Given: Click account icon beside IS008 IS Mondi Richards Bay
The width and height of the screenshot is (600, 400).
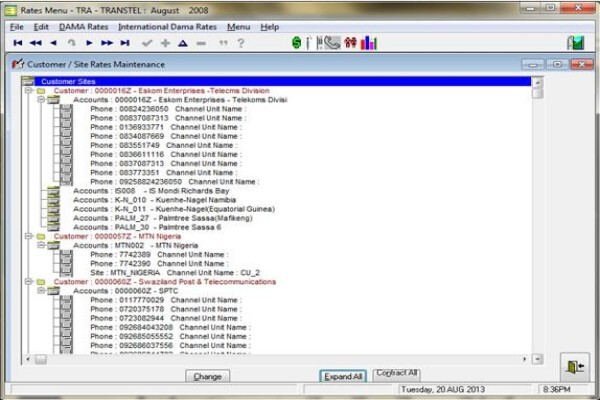Looking at the screenshot, I should pyautogui.click(x=53, y=191).
